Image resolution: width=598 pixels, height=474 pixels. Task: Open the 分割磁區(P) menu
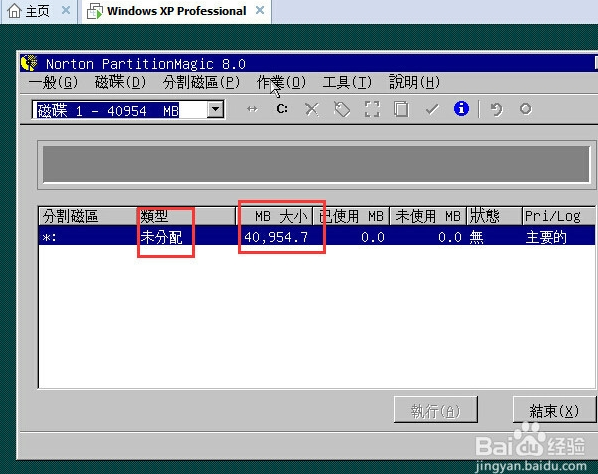[201, 82]
